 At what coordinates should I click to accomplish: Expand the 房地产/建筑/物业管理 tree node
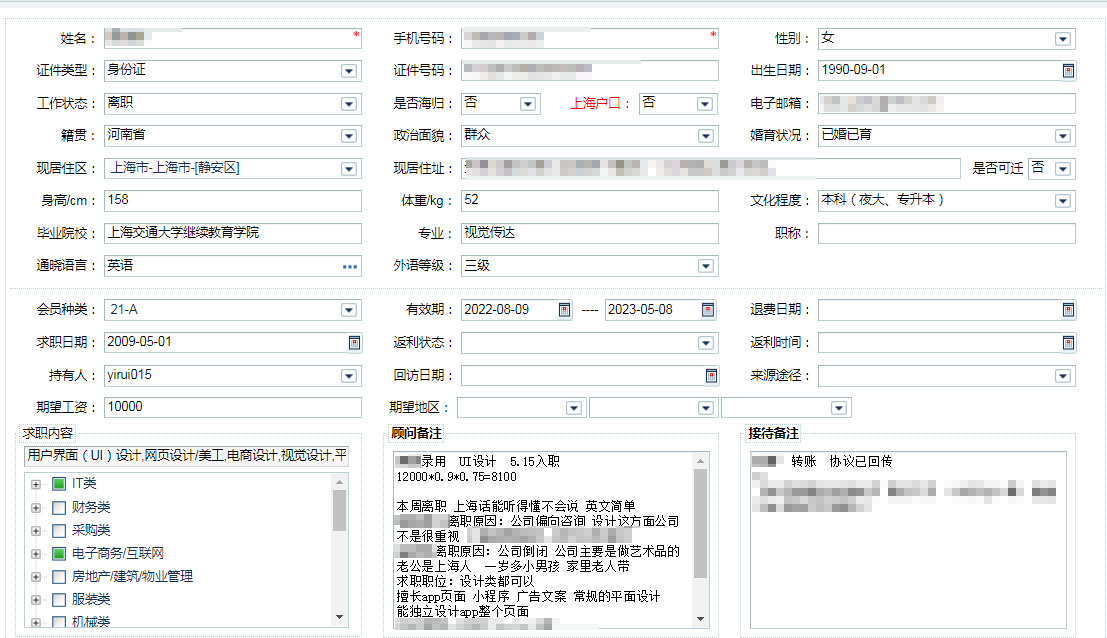coord(35,577)
